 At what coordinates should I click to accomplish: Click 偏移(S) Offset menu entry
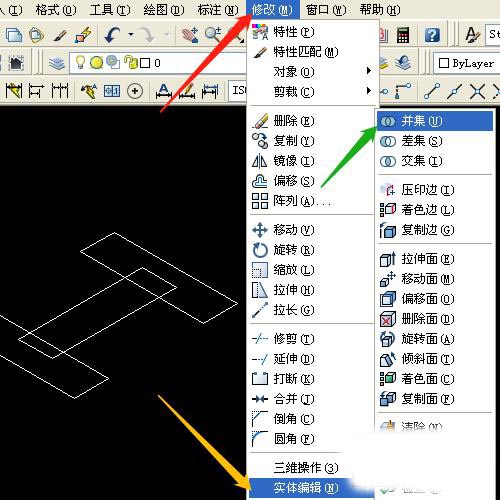coord(312,181)
